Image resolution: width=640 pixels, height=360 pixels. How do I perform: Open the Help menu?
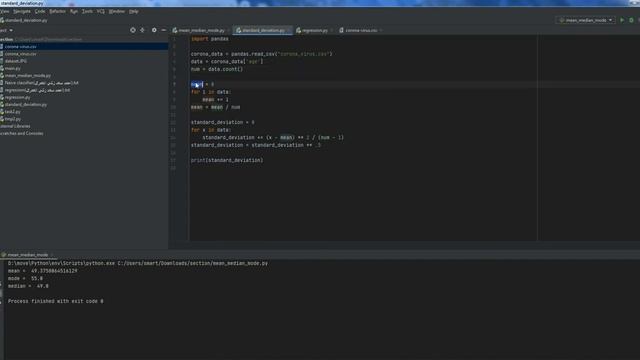pyautogui.click(x=133, y=11)
